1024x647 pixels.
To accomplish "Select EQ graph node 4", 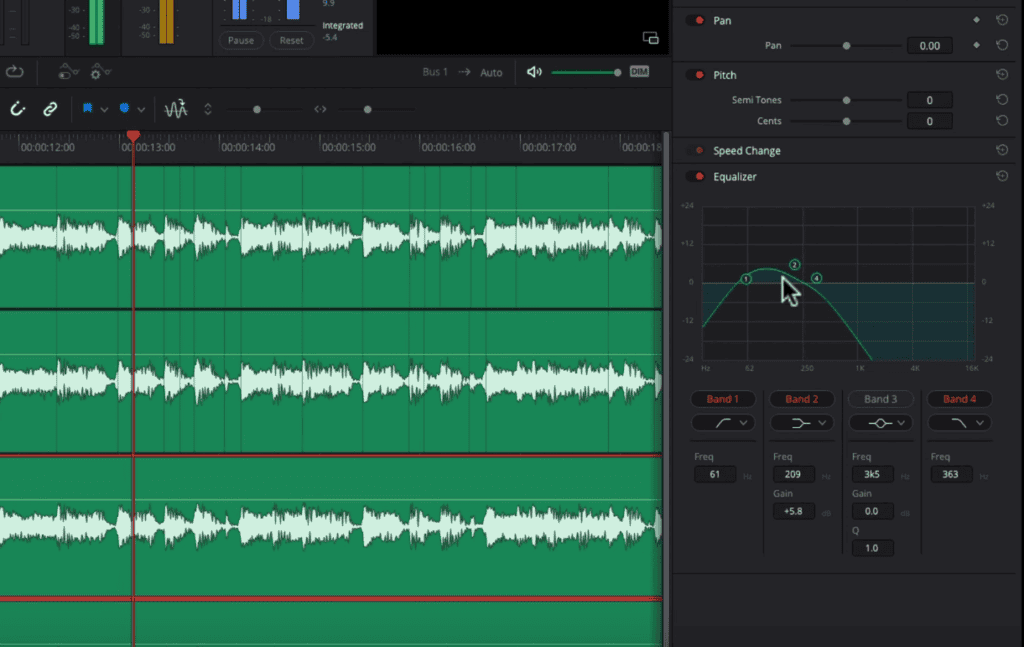I will [x=816, y=278].
